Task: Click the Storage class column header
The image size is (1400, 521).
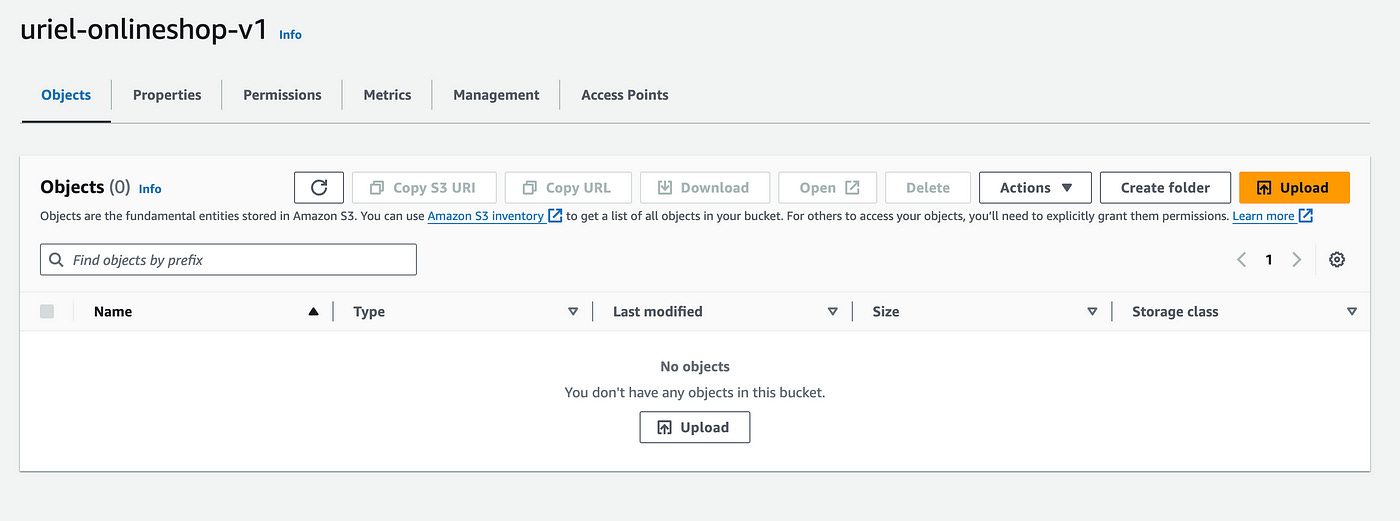Action: click(x=1175, y=312)
